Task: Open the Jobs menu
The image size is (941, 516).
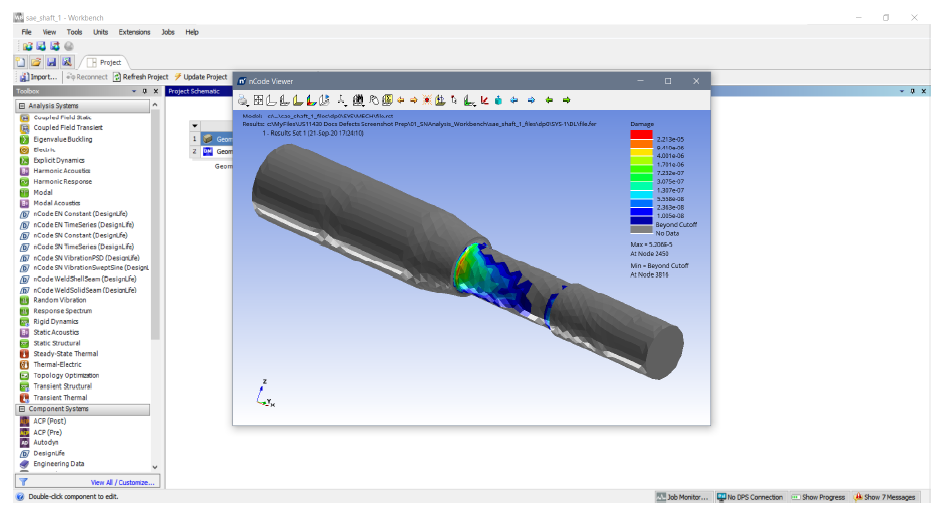Action: click(168, 32)
